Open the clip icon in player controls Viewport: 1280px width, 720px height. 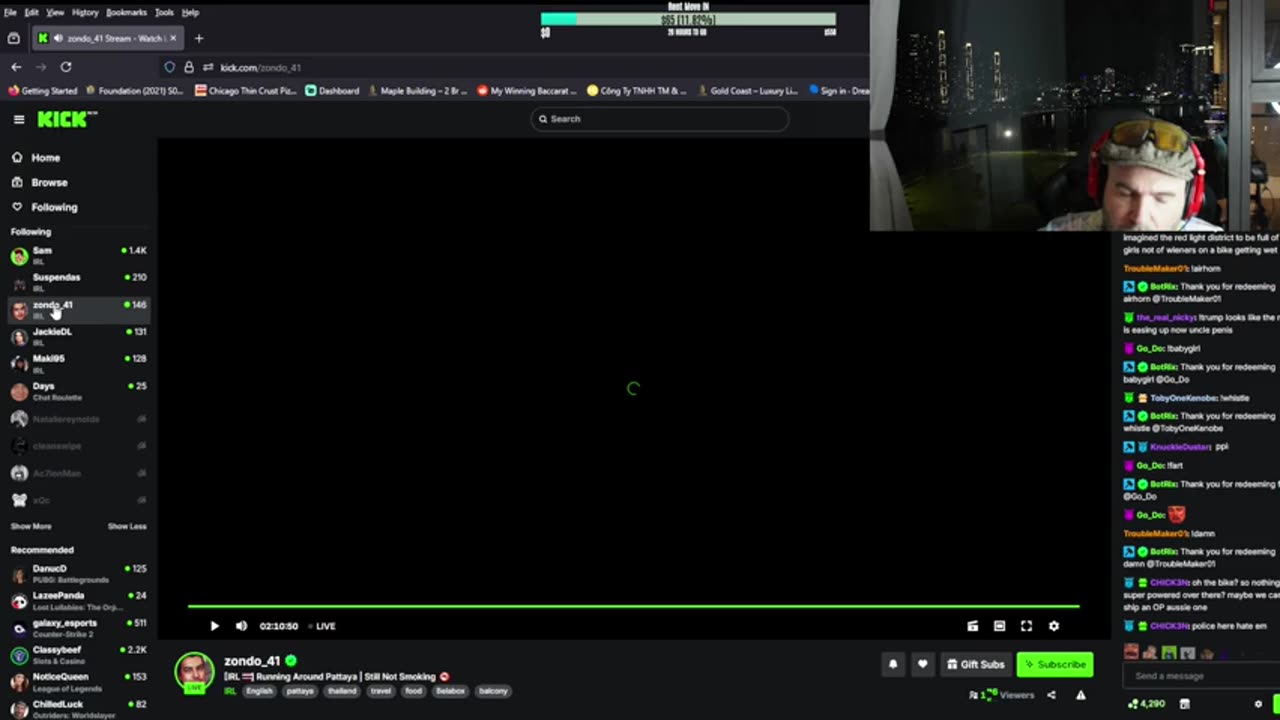tap(973, 626)
